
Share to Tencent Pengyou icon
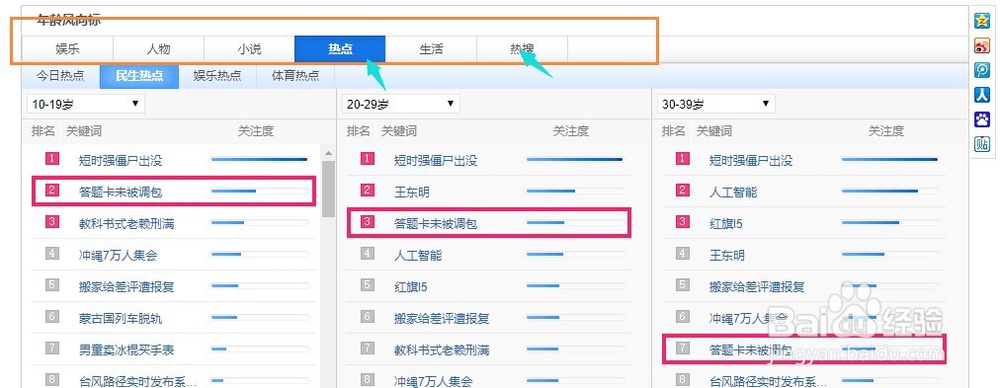pyautogui.click(x=982, y=70)
